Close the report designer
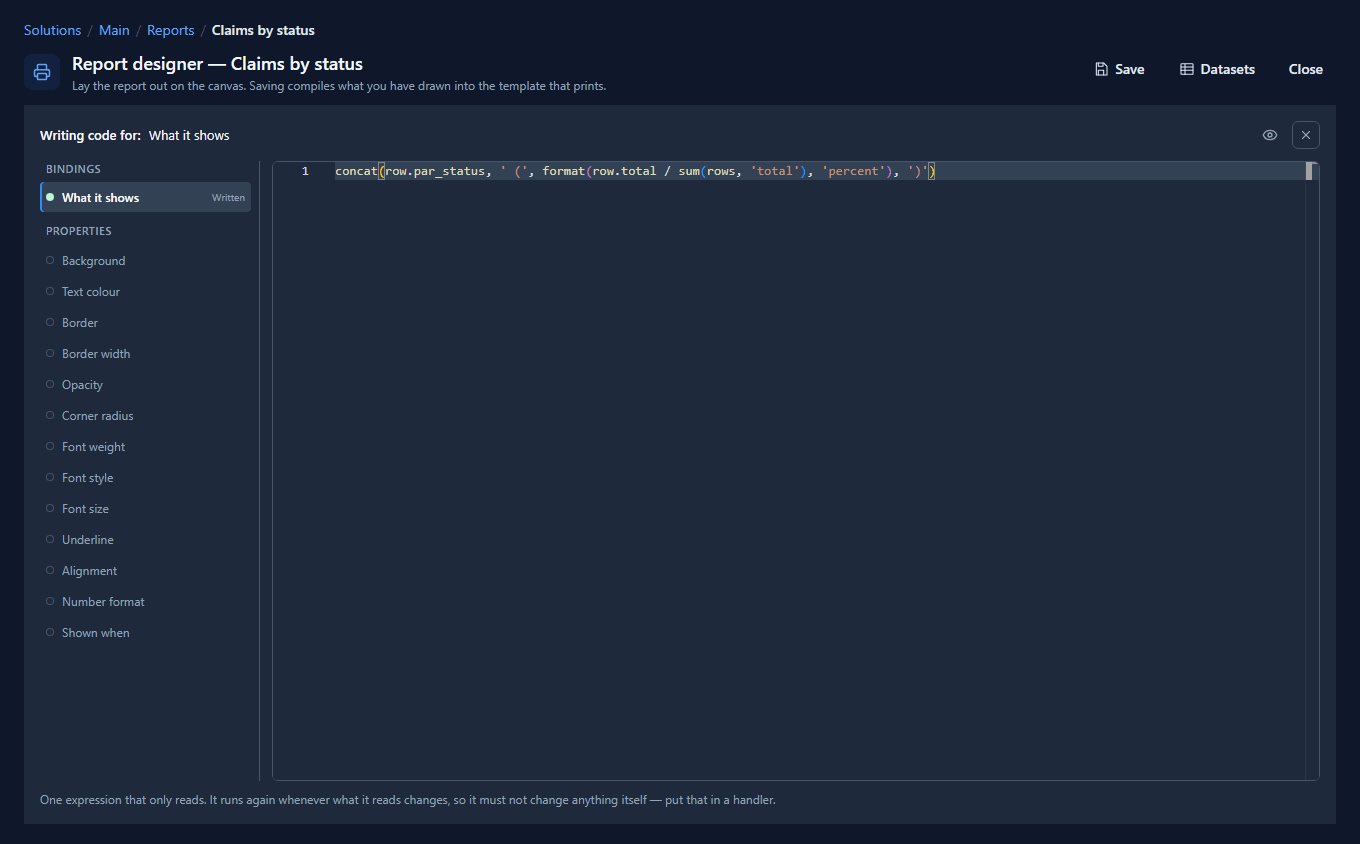This screenshot has width=1360, height=844. pyautogui.click(x=1305, y=69)
